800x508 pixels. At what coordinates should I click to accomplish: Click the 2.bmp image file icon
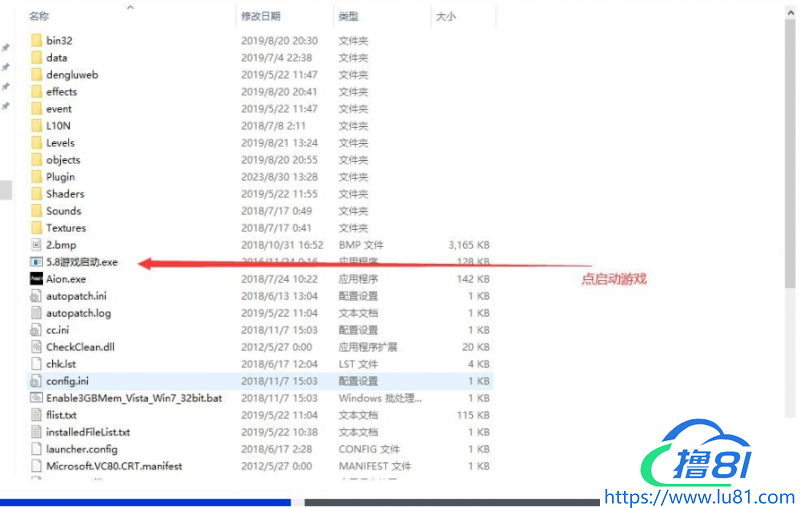click(x=37, y=245)
